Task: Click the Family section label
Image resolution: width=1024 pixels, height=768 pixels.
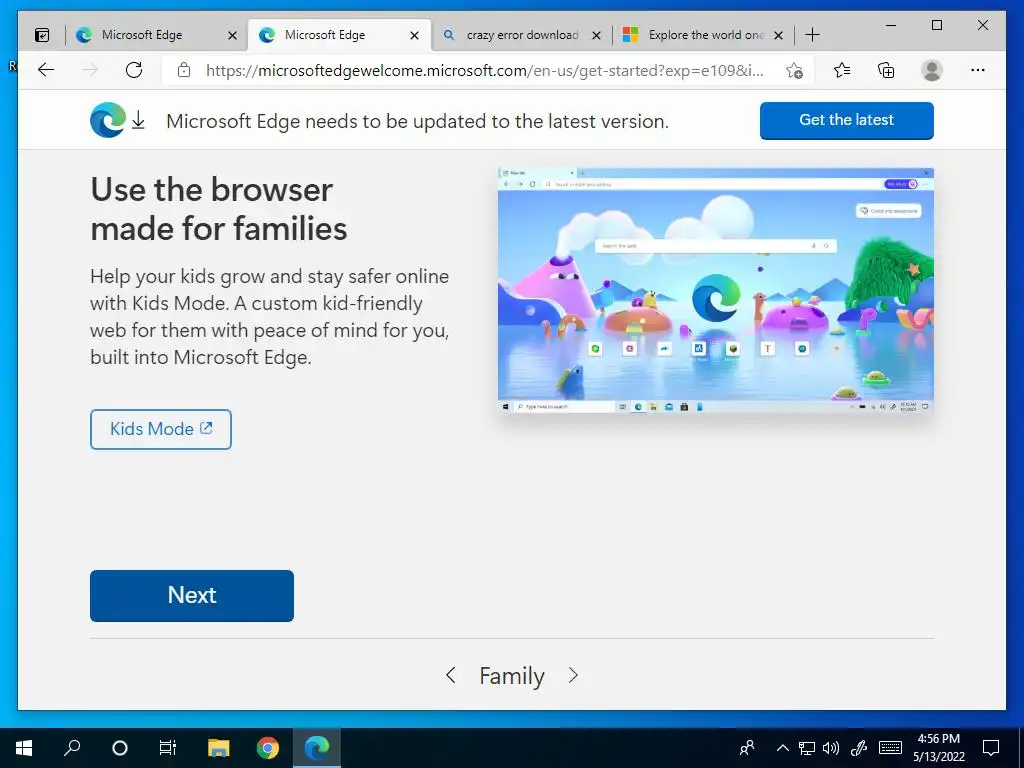Action: tap(511, 676)
